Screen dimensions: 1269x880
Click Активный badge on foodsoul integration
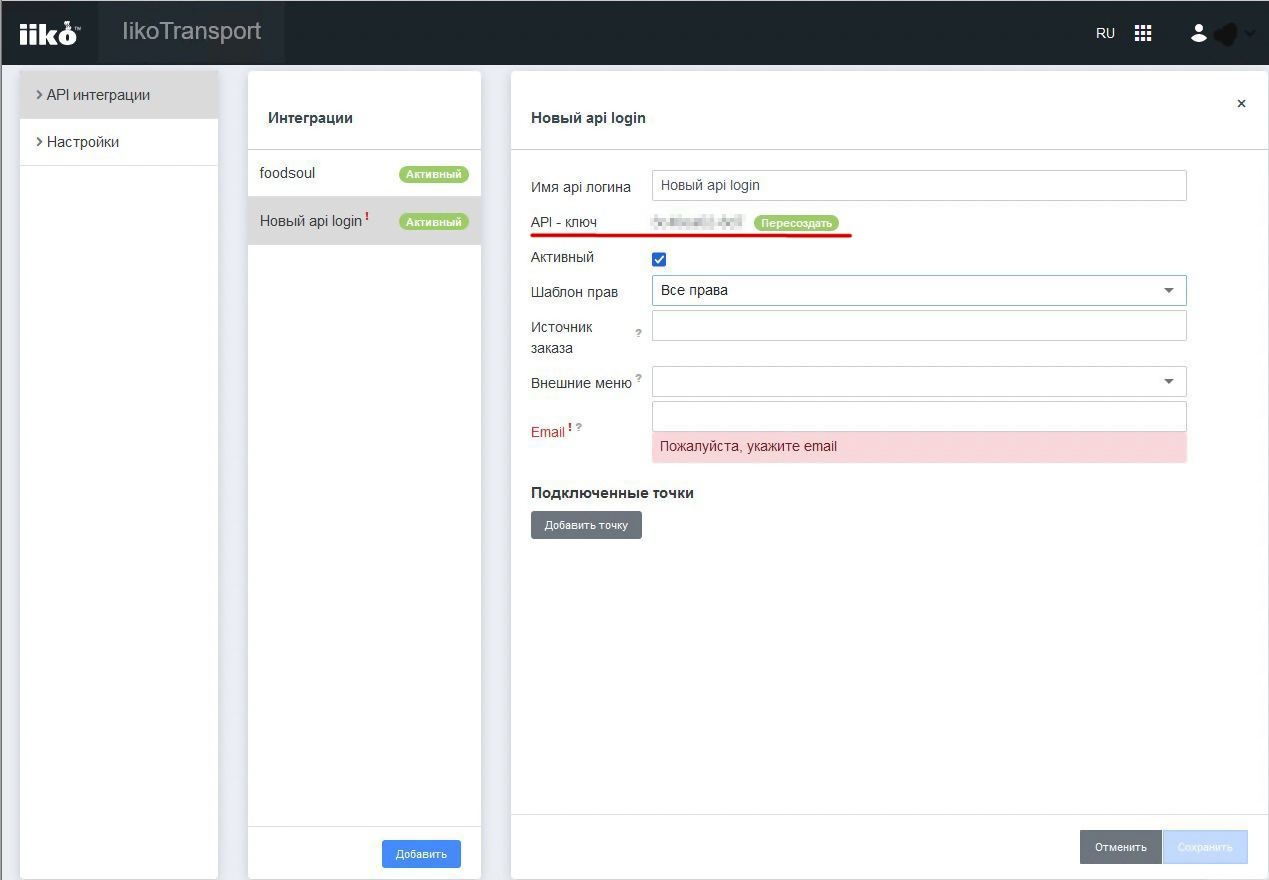coord(434,174)
